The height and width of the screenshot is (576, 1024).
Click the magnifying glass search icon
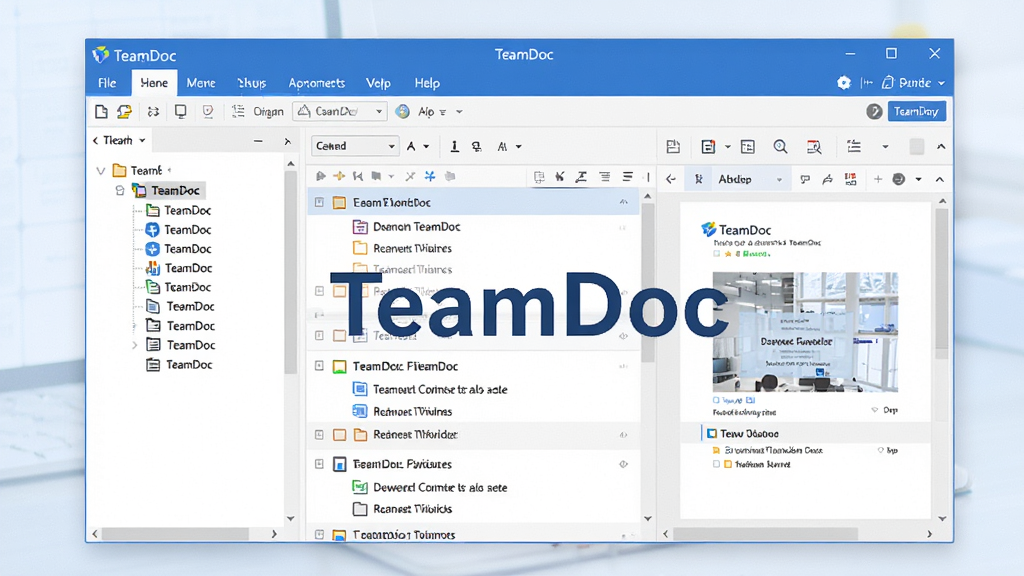pos(780,147)
